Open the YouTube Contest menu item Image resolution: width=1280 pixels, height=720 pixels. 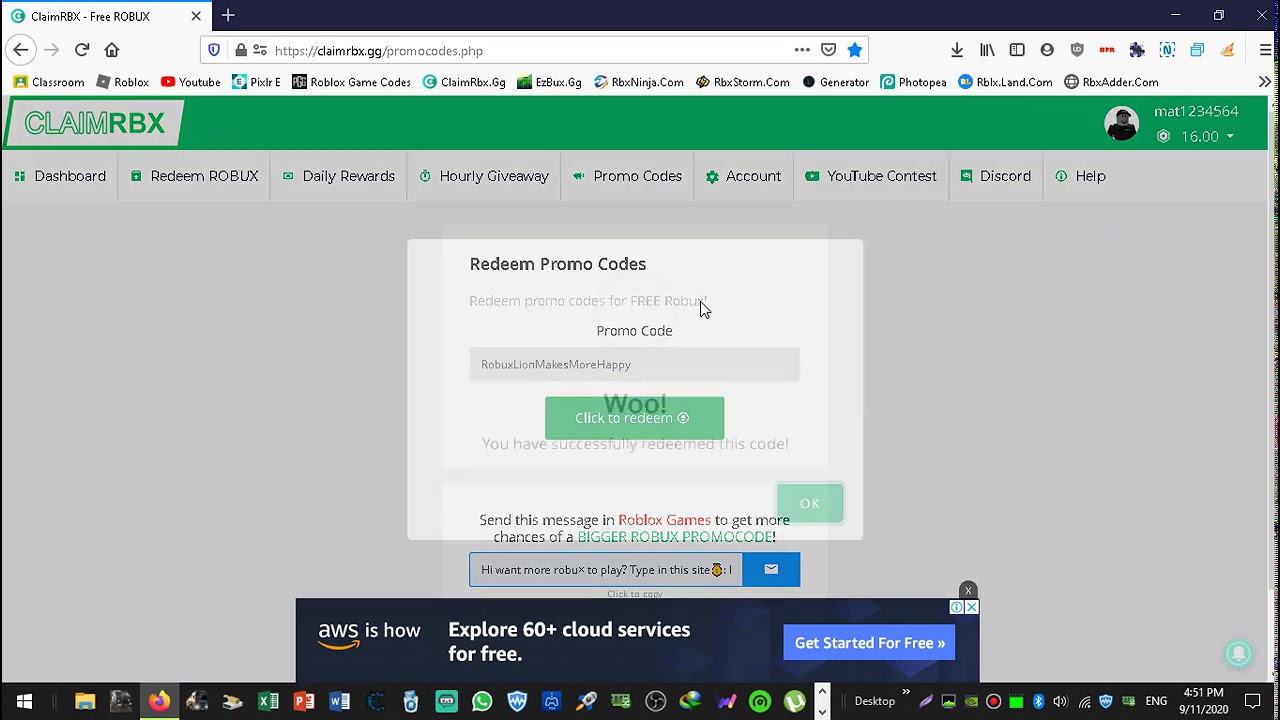871,176
